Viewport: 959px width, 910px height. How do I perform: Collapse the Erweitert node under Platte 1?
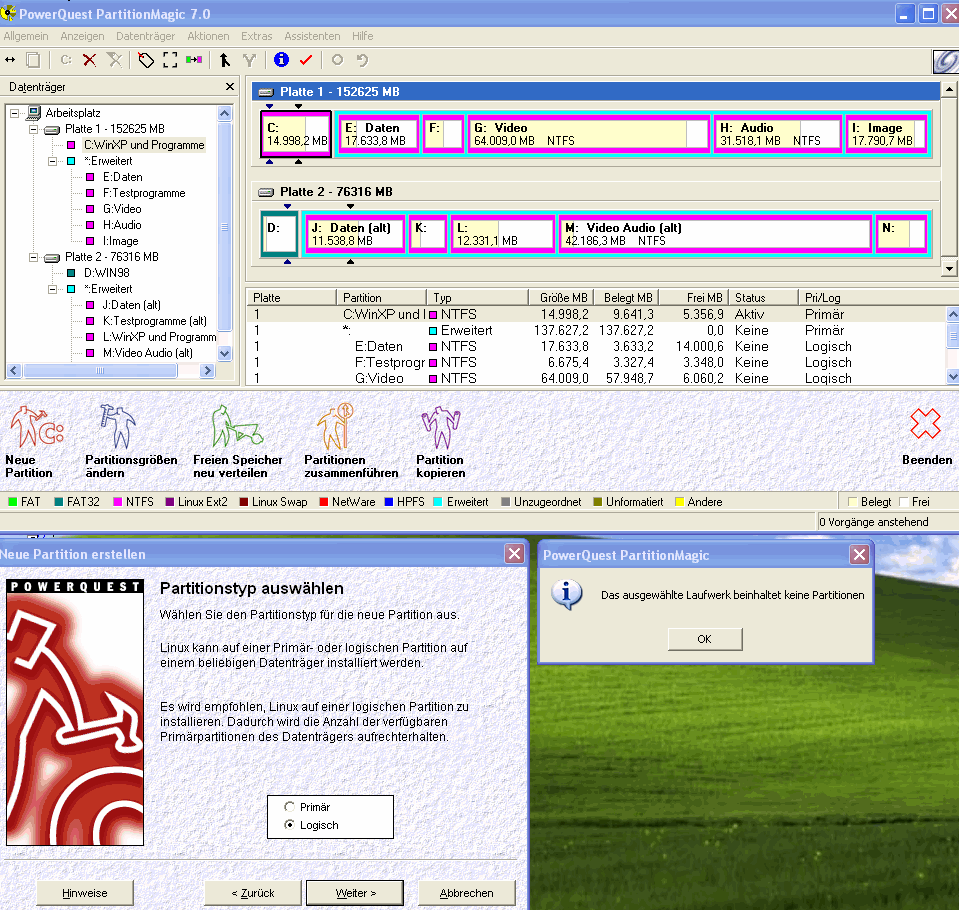53,161
